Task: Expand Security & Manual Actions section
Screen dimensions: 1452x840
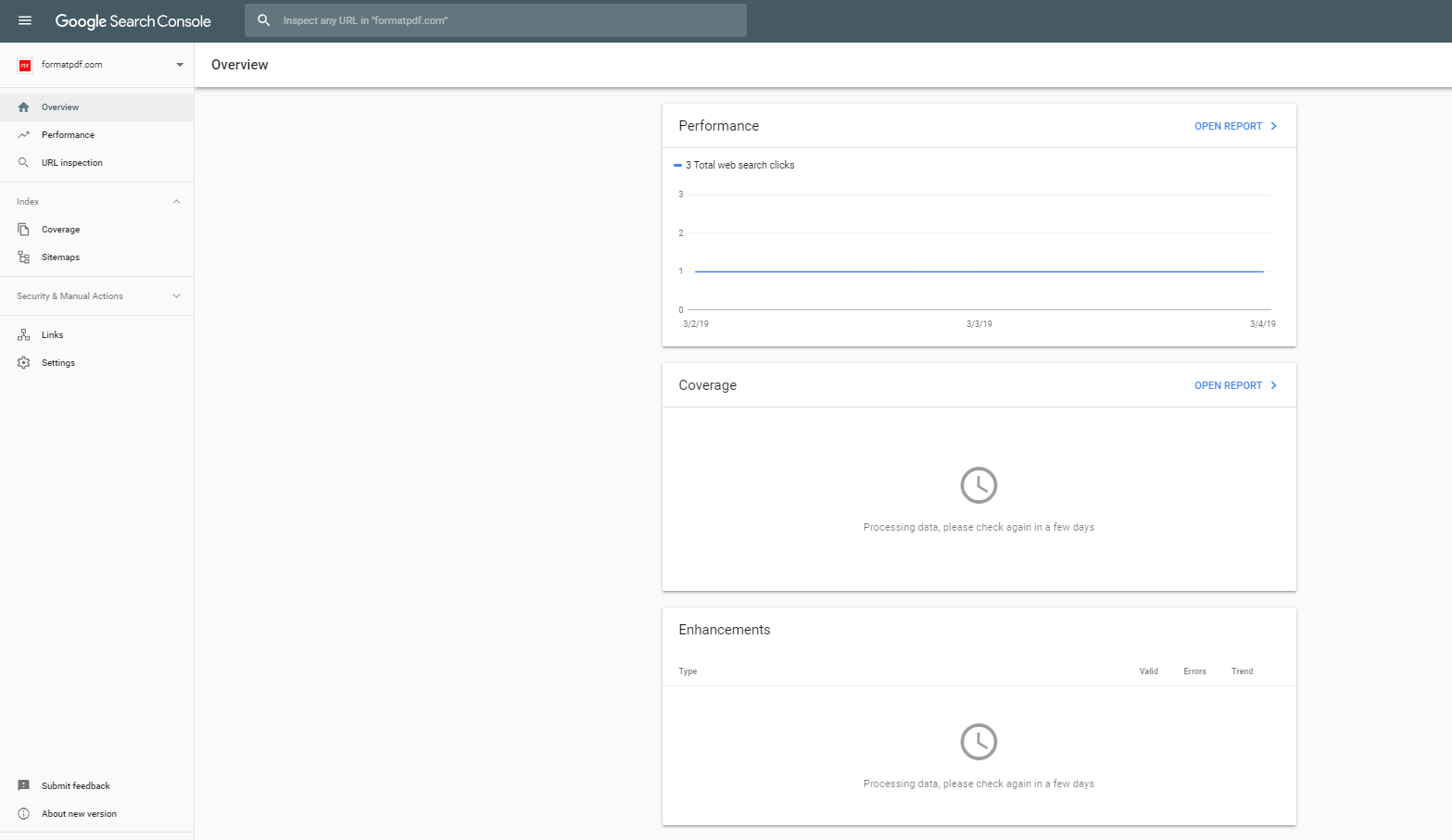Action: (176, 296)
